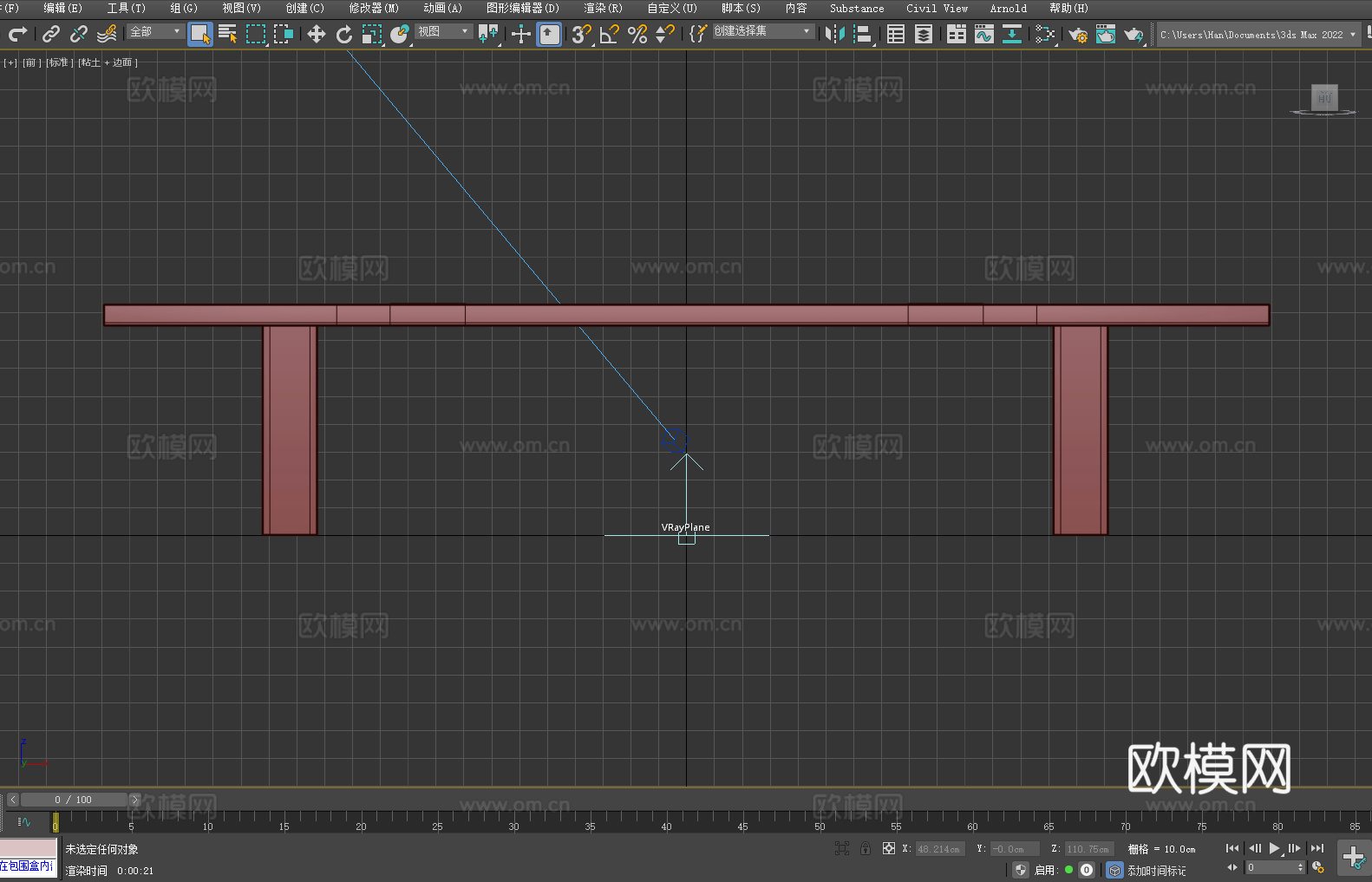Open the Material Editor node icon
This screenshot has width=1372, height=882.
point(1045,34)
